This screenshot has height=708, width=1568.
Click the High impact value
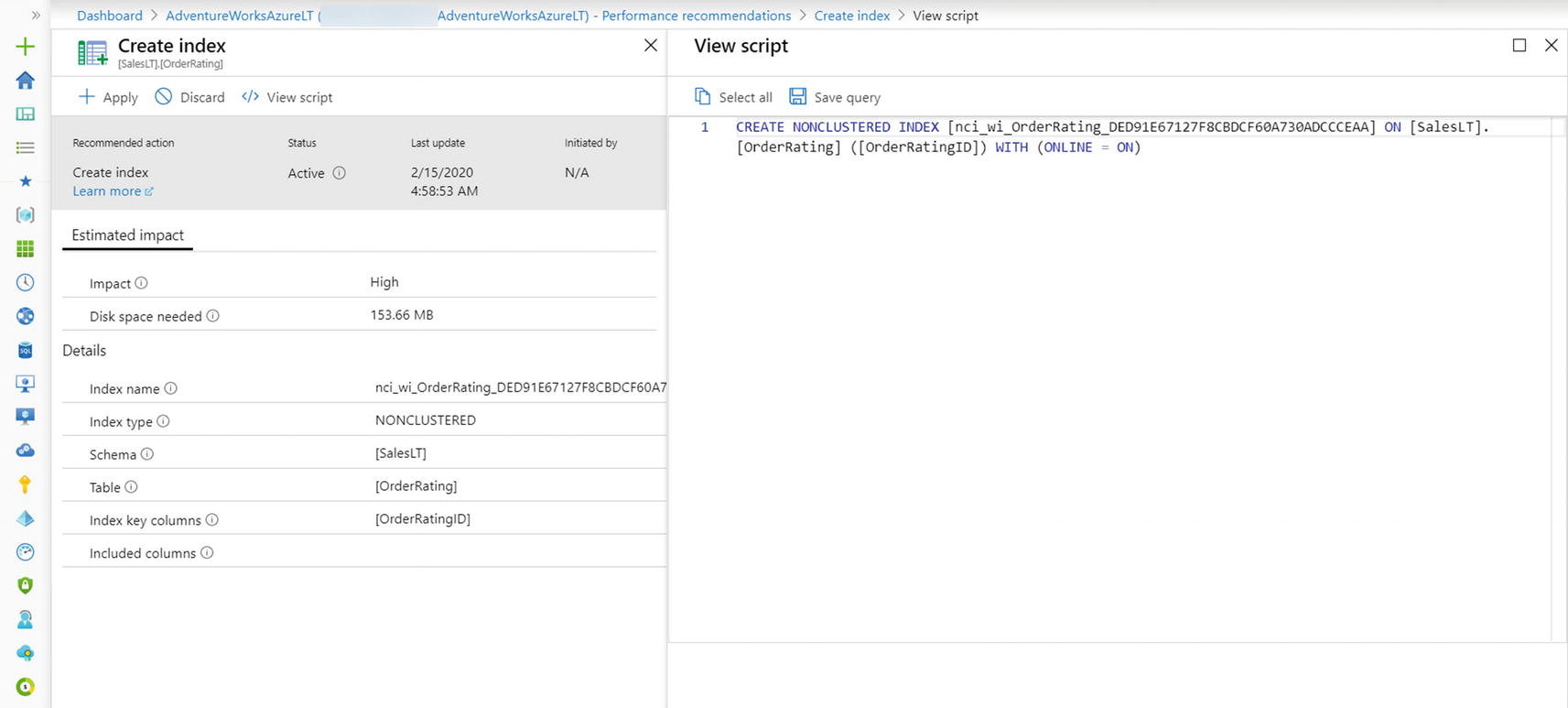point(384,282)
